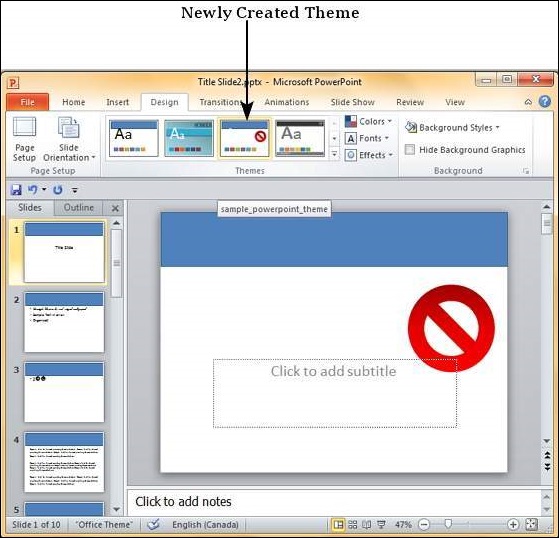
Task: Switch to Reading view icon
Action: tap(366, 524)
